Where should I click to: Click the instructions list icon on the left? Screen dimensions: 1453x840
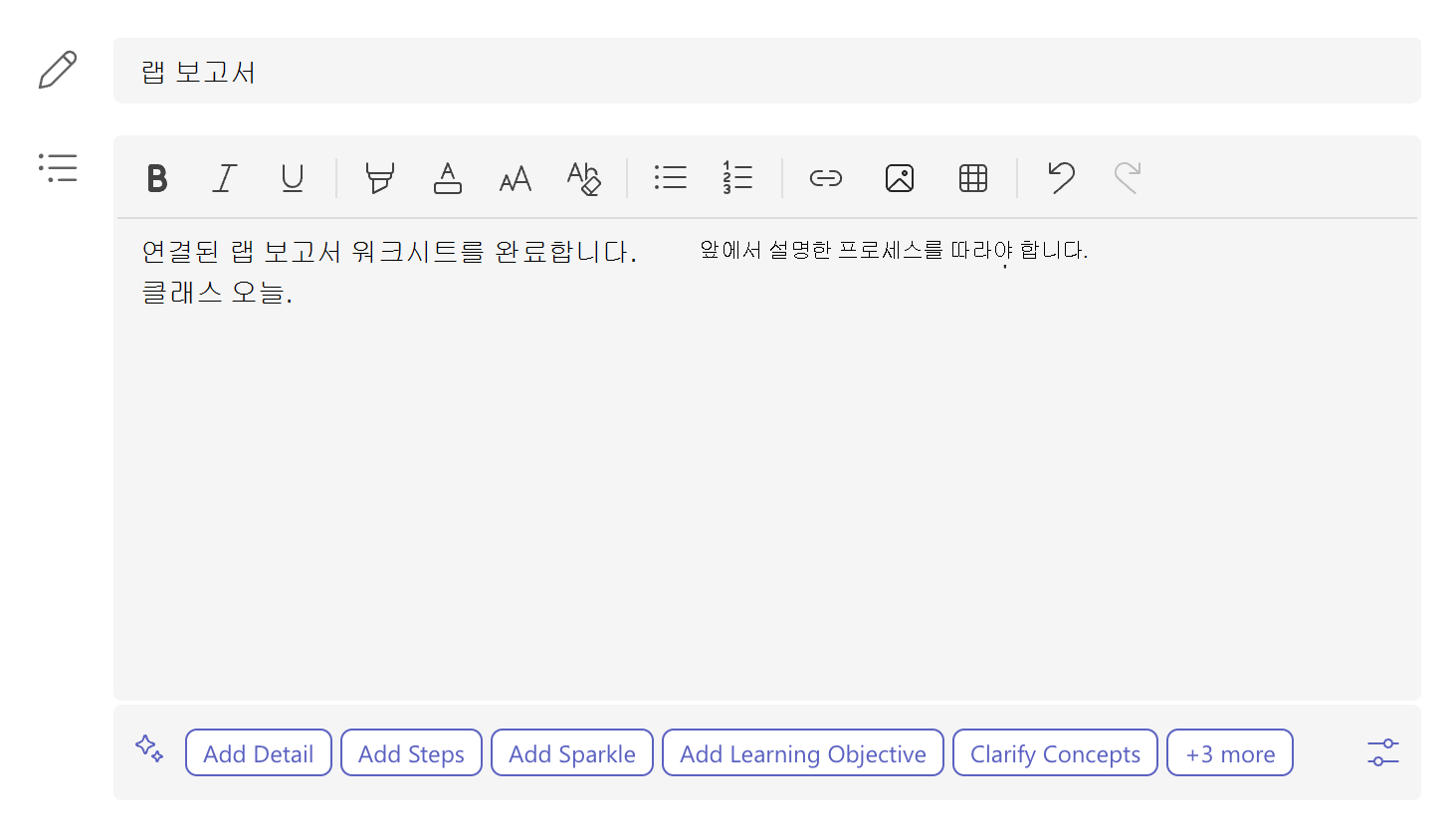58,167
